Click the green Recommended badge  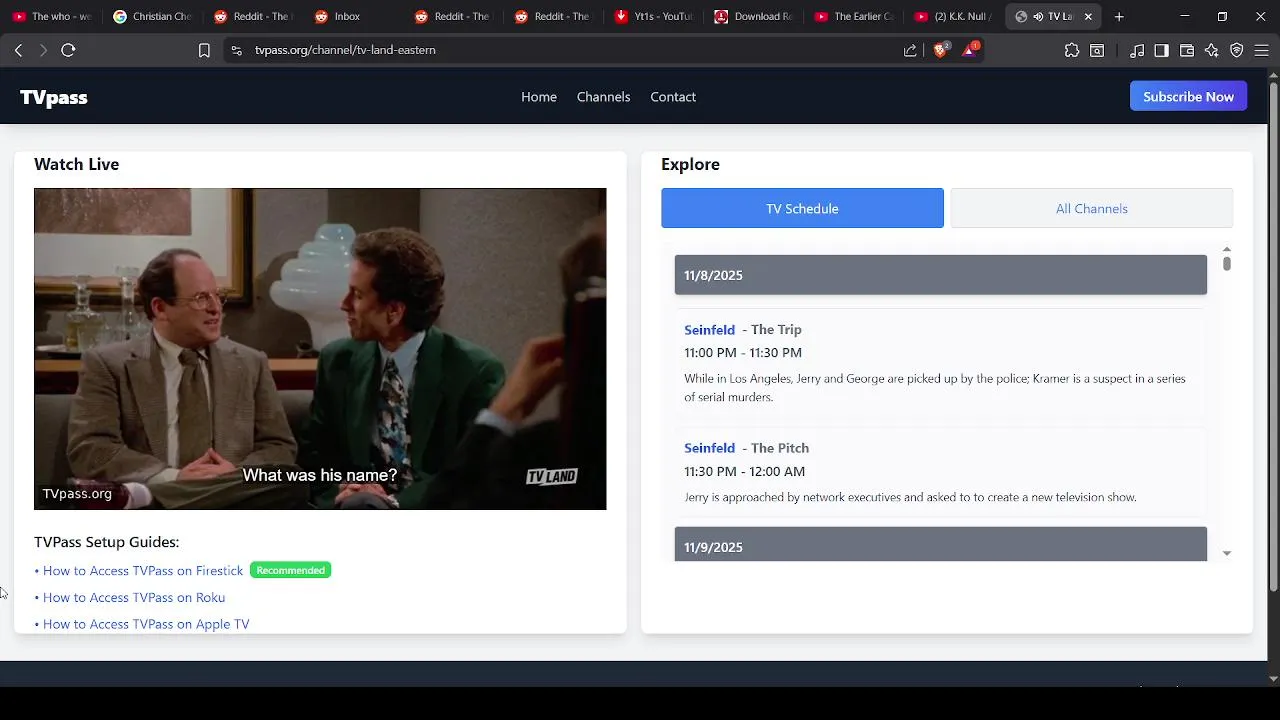tap(290, 570)
